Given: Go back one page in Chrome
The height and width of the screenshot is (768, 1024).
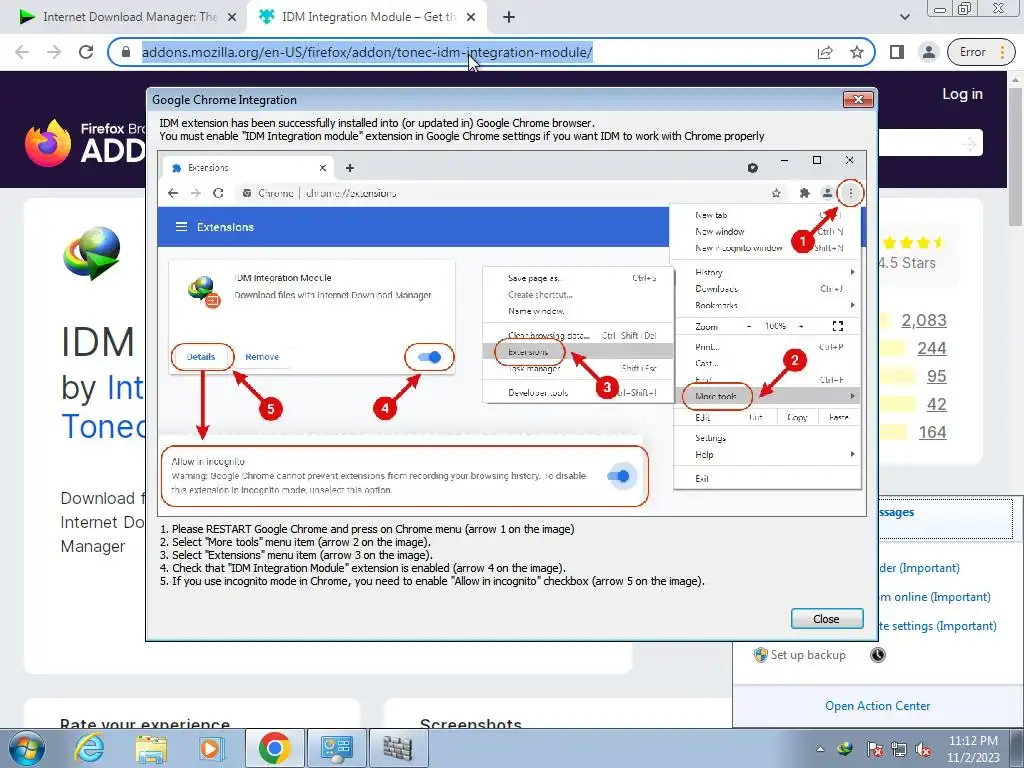Looking at the screenshot, I should [x=22, y=52].
